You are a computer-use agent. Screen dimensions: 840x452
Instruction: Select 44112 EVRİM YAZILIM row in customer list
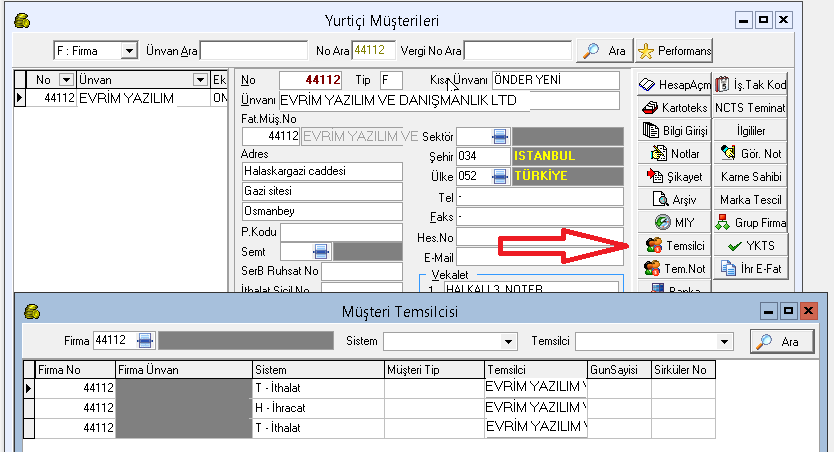tap(121, 99)
